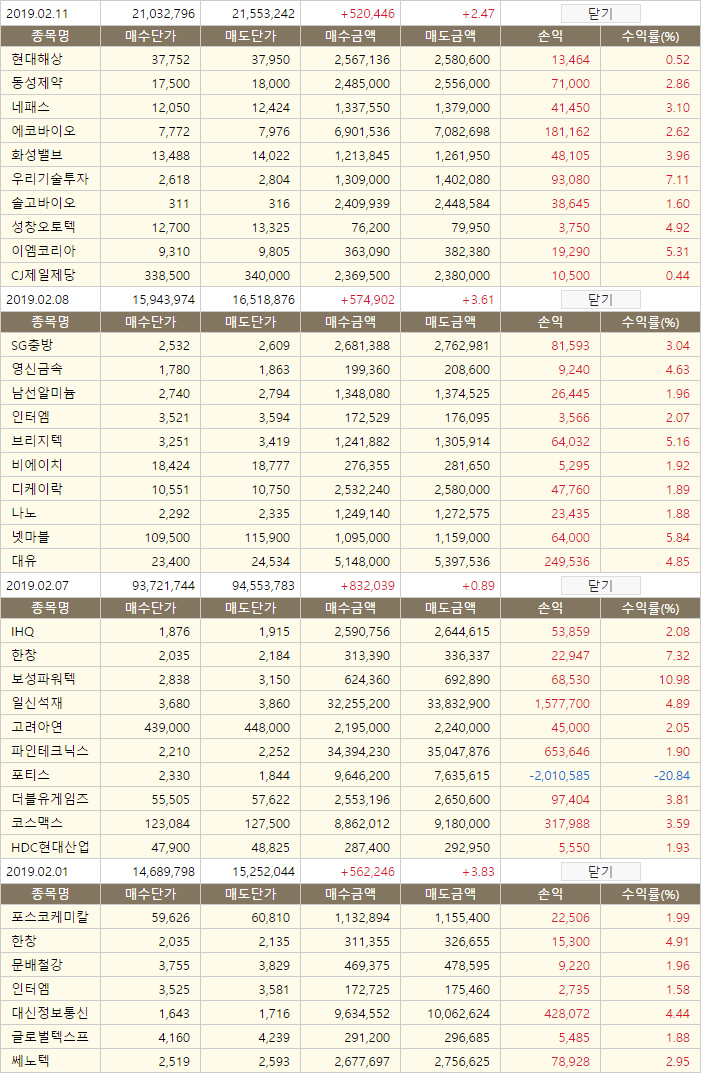Select the date 2019.02.07

pos(38,586)
